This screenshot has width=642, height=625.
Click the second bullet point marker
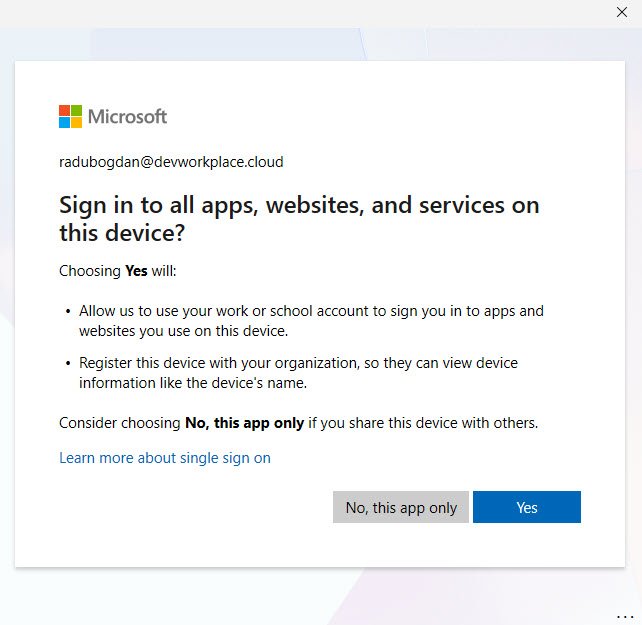click(68, 363)
